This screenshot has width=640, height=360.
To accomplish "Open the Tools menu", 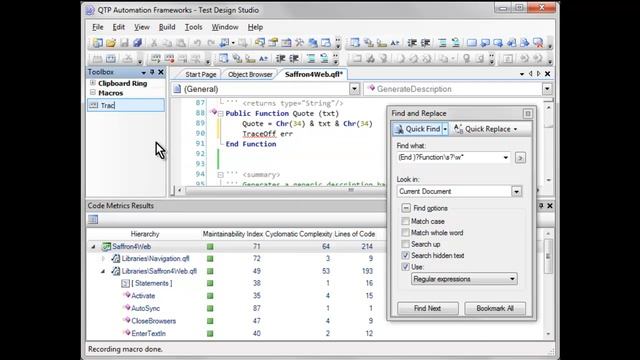I will 193,27.
